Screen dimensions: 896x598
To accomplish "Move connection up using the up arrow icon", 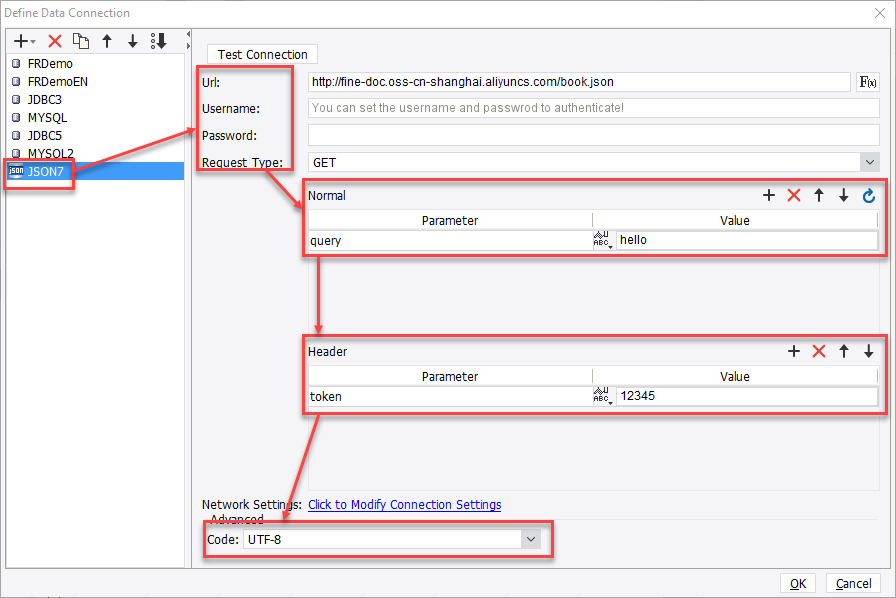I will (x=107, y=41).
